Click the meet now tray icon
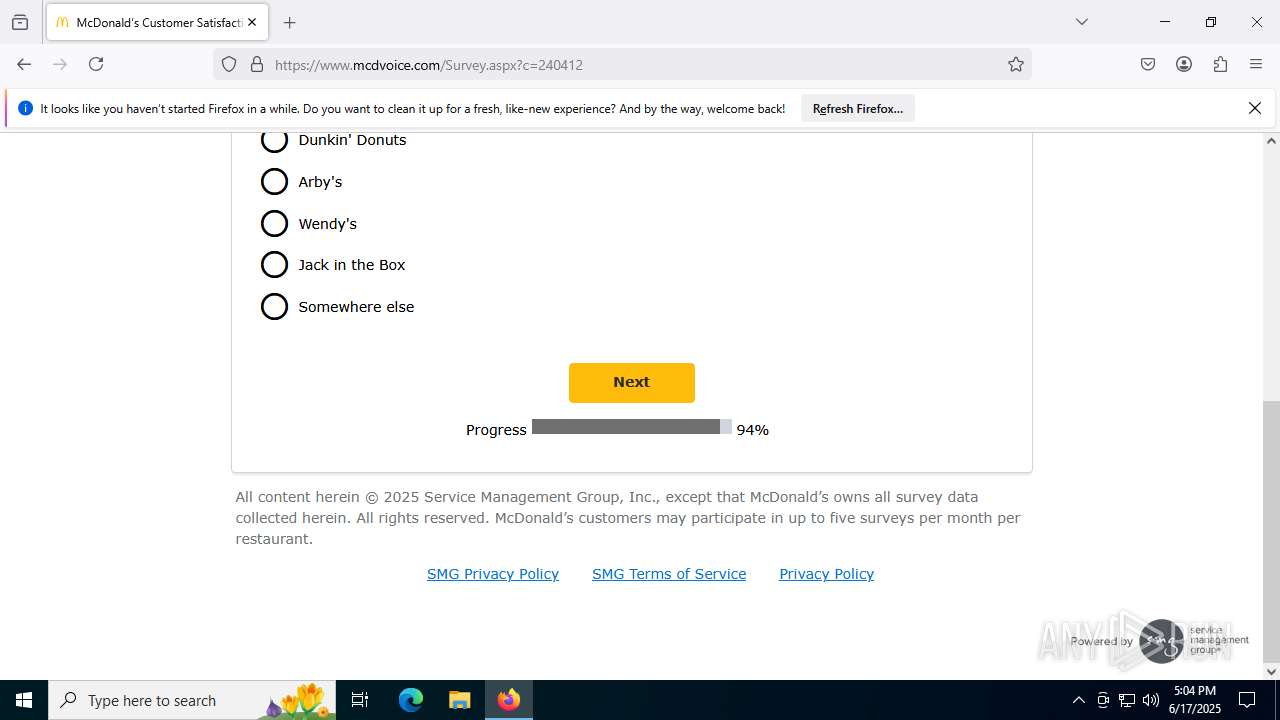Screen dimensions: 1280x720 tap(1103, 700)
